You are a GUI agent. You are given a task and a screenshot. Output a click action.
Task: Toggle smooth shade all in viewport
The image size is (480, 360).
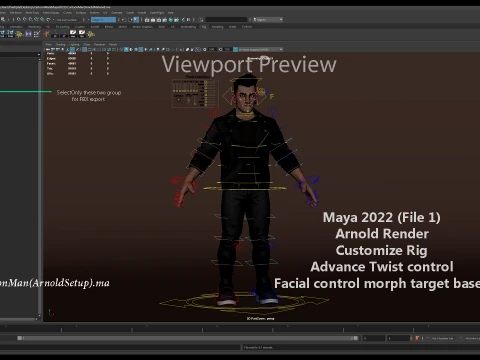tap(126, 49)
